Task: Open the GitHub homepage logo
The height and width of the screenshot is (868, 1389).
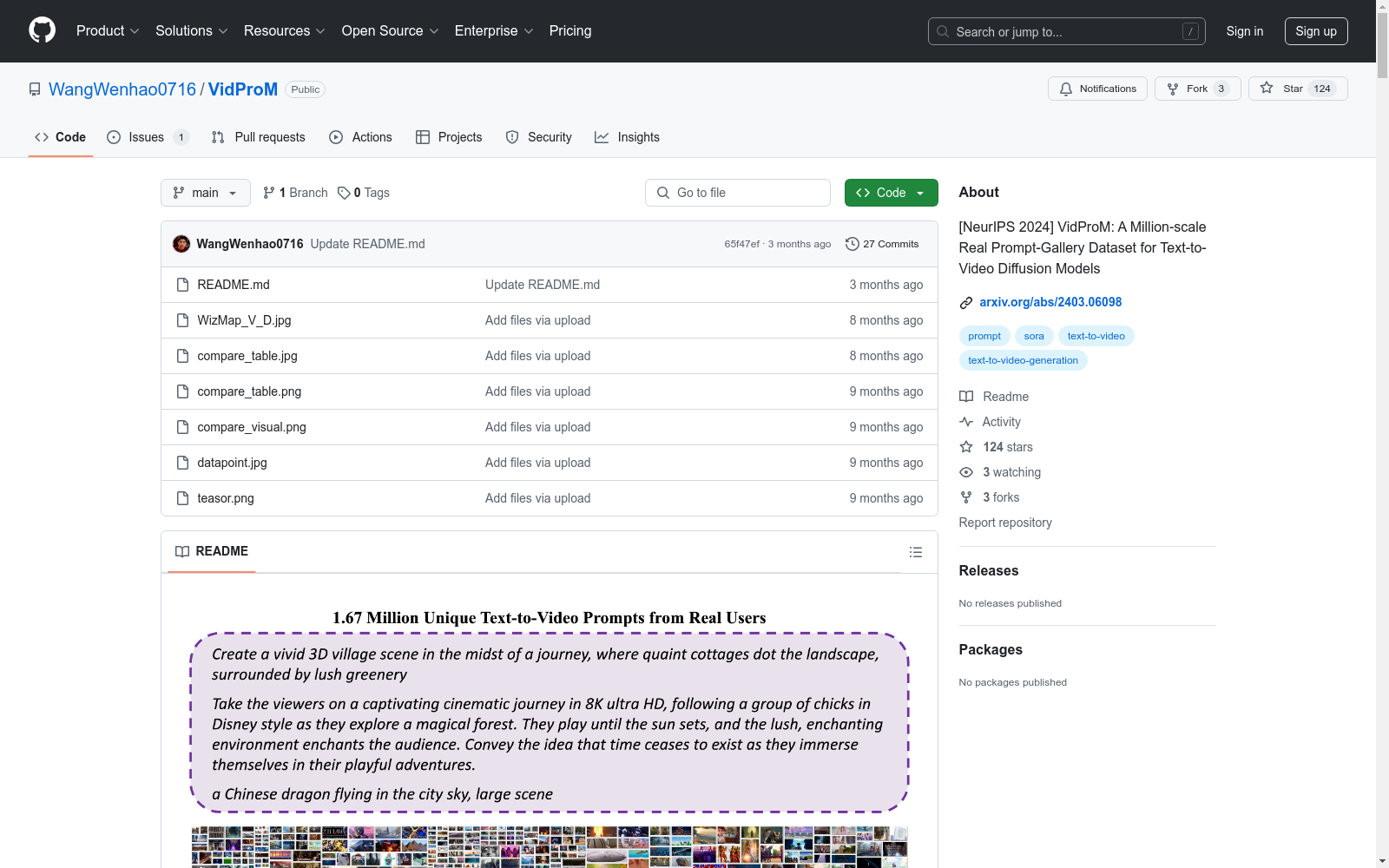Action: [x=42, y=30]
